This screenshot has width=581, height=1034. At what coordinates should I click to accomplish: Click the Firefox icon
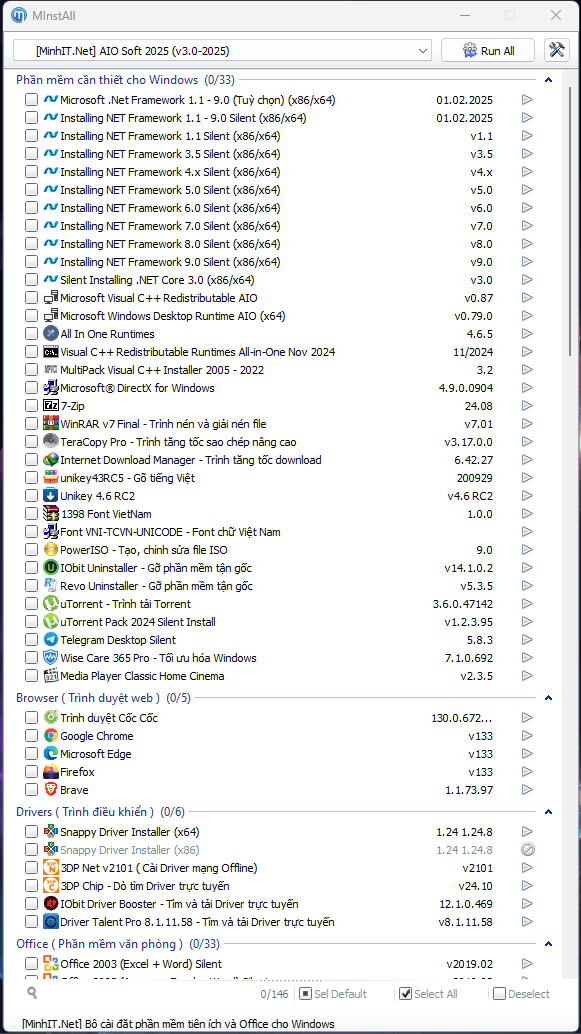click(x=51, y=772)
